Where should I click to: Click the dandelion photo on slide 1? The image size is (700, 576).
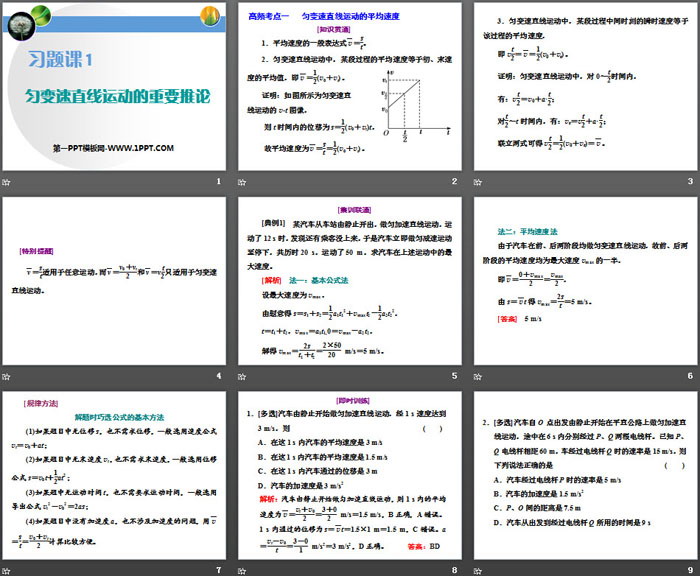[21, 25]
